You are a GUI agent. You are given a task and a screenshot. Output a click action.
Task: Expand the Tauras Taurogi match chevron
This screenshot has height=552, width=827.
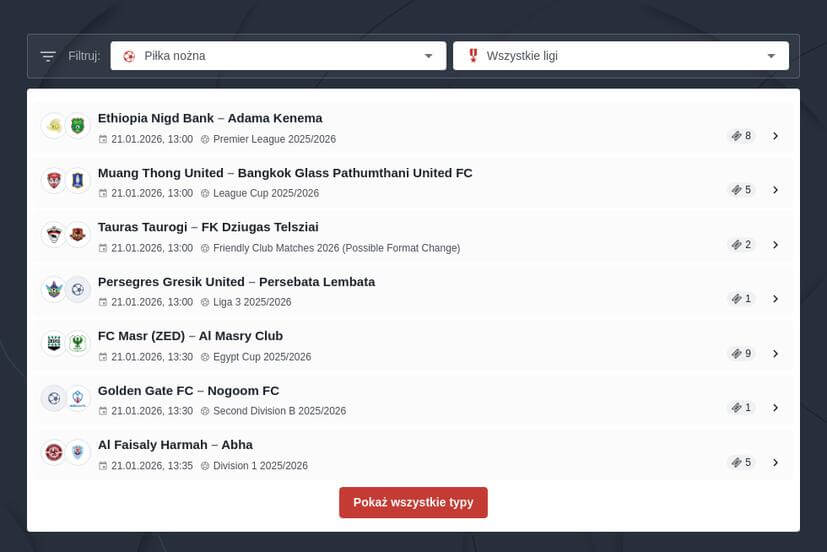click(776, 245)
